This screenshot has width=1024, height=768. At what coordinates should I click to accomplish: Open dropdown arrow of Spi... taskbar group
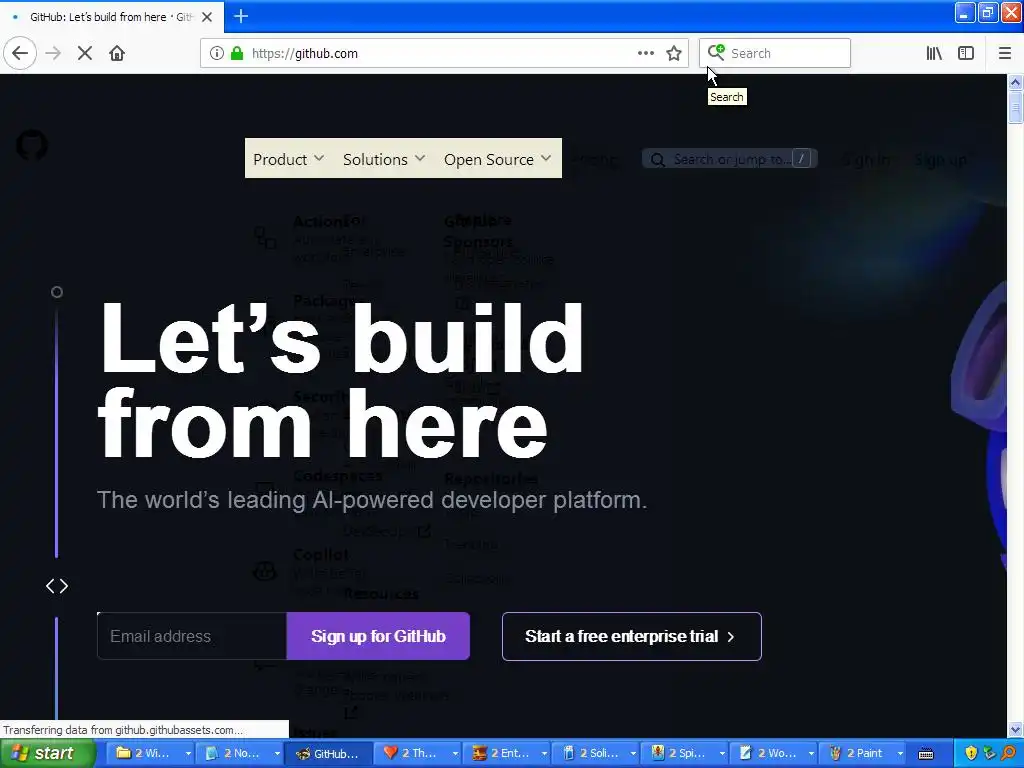[722, 754]
